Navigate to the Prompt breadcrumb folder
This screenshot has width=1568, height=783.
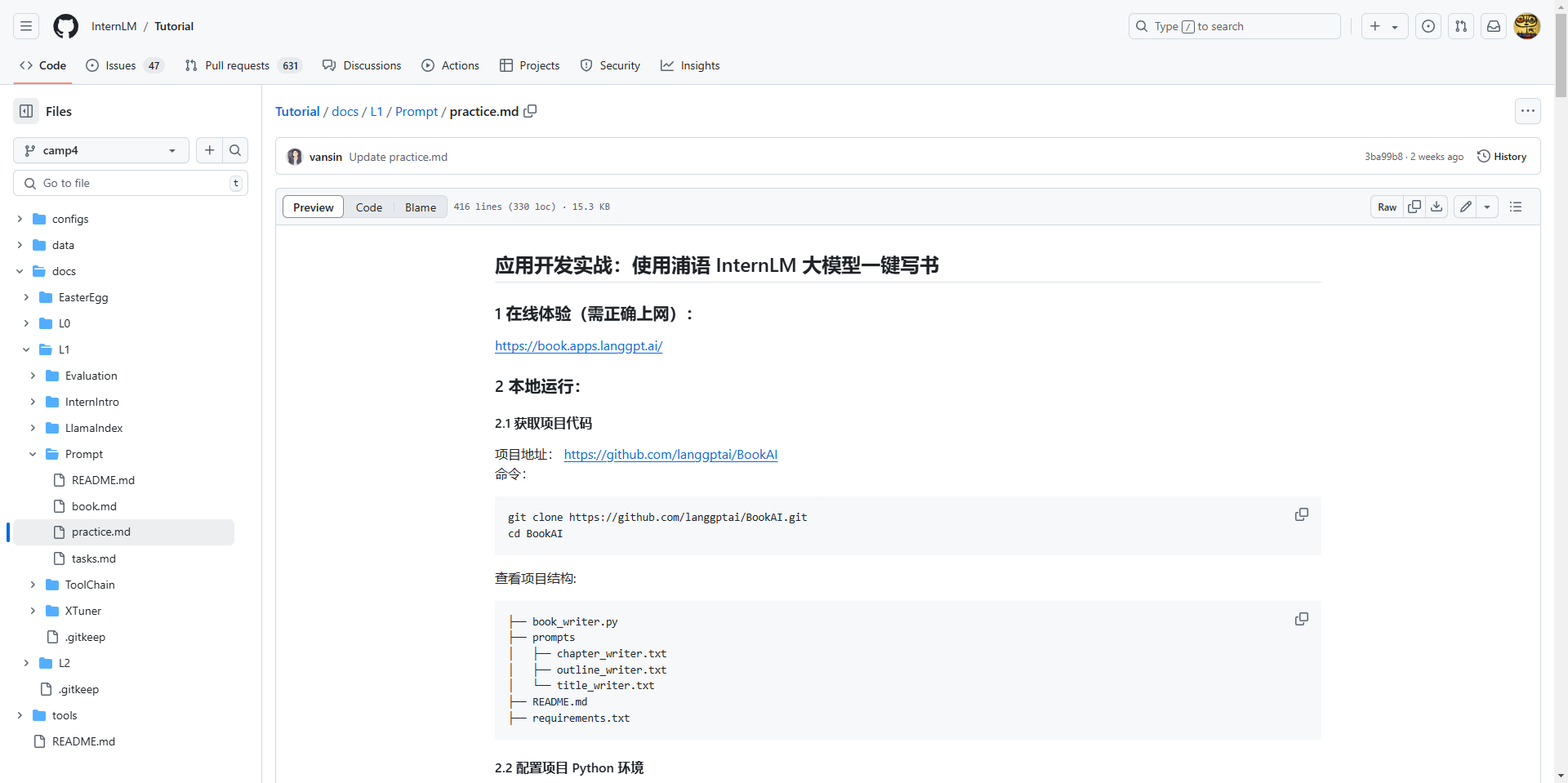pyautogui.click(x=416, y=111)
